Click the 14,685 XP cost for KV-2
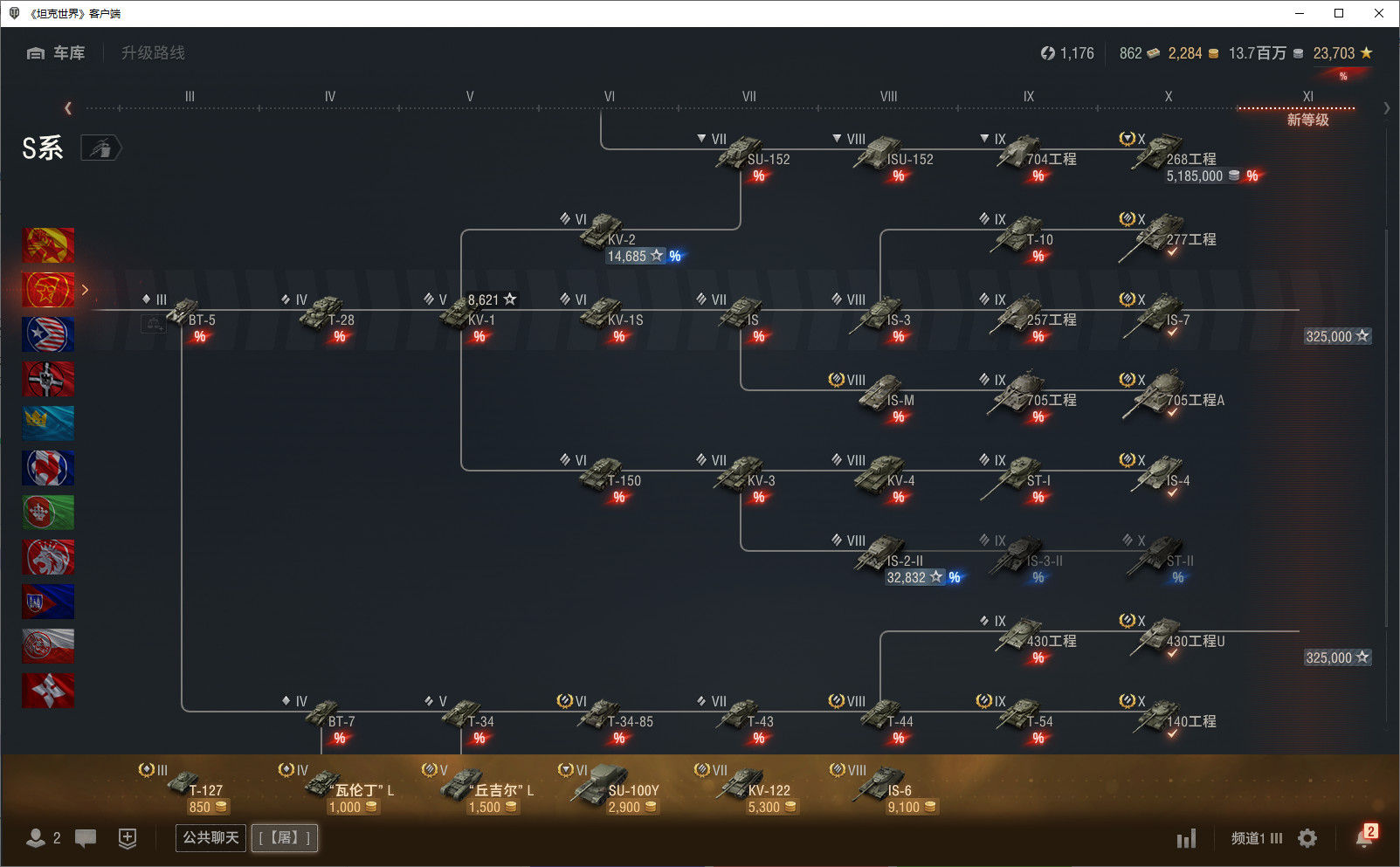 [x=636, y=257]
